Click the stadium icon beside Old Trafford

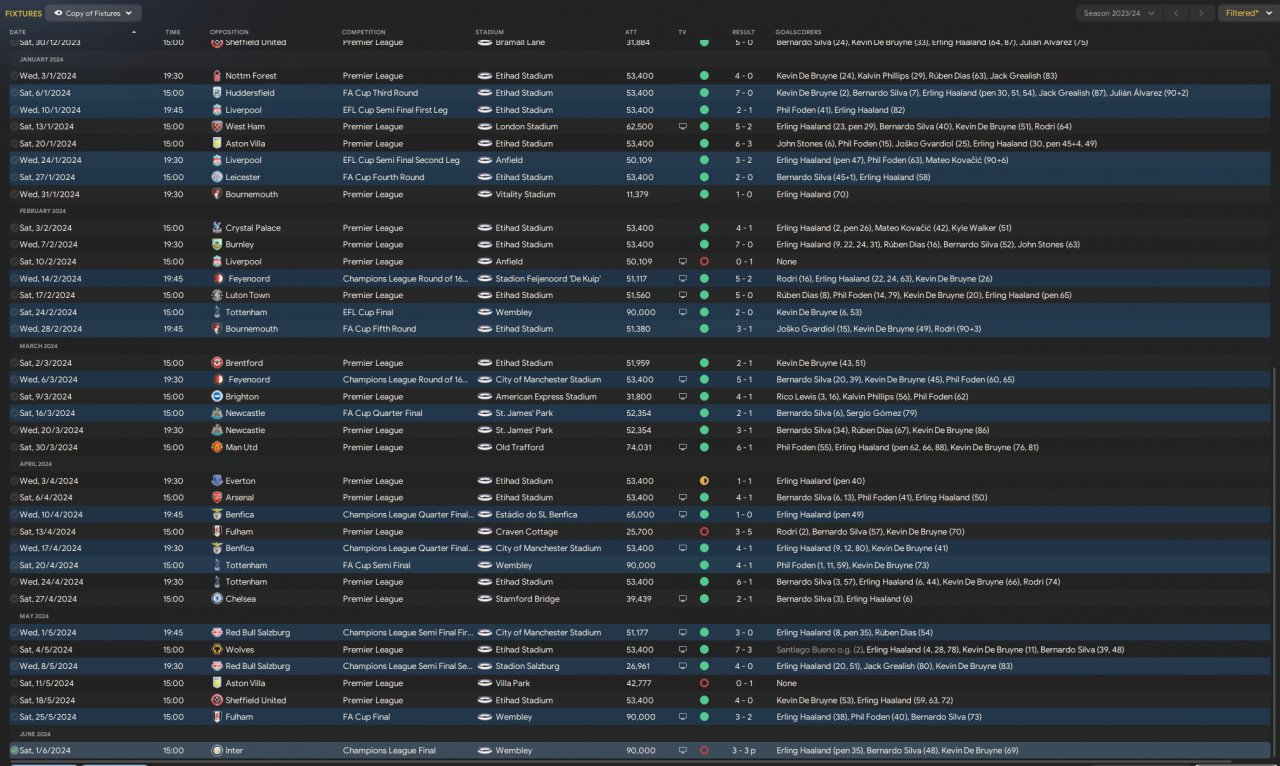484,447
